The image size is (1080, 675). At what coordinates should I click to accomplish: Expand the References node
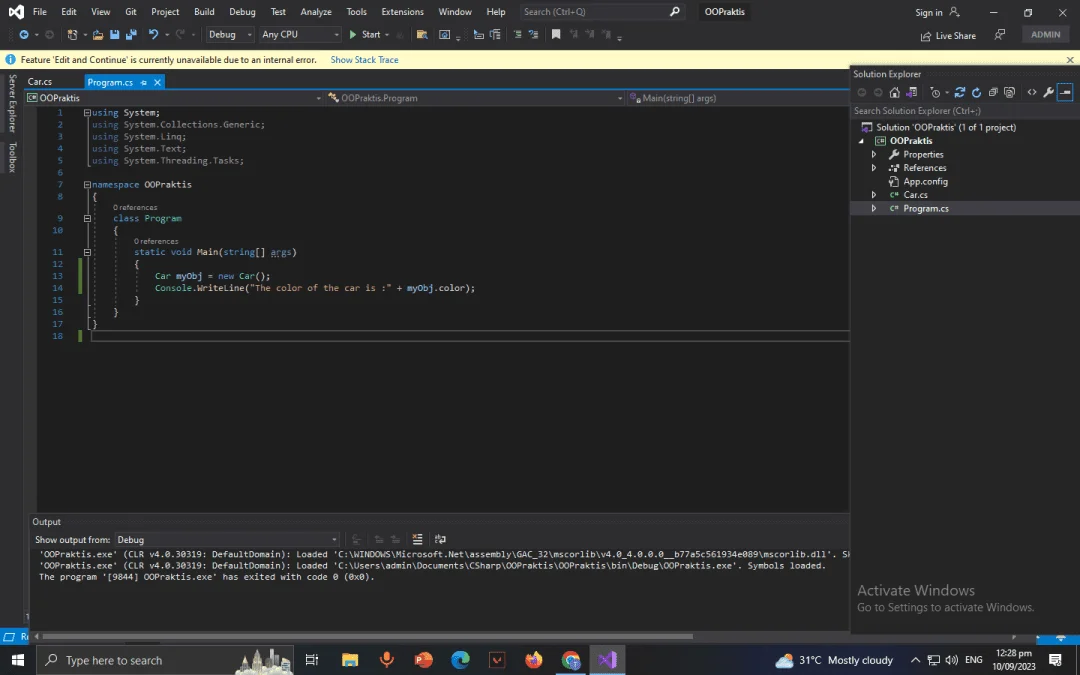click(873, 168)
